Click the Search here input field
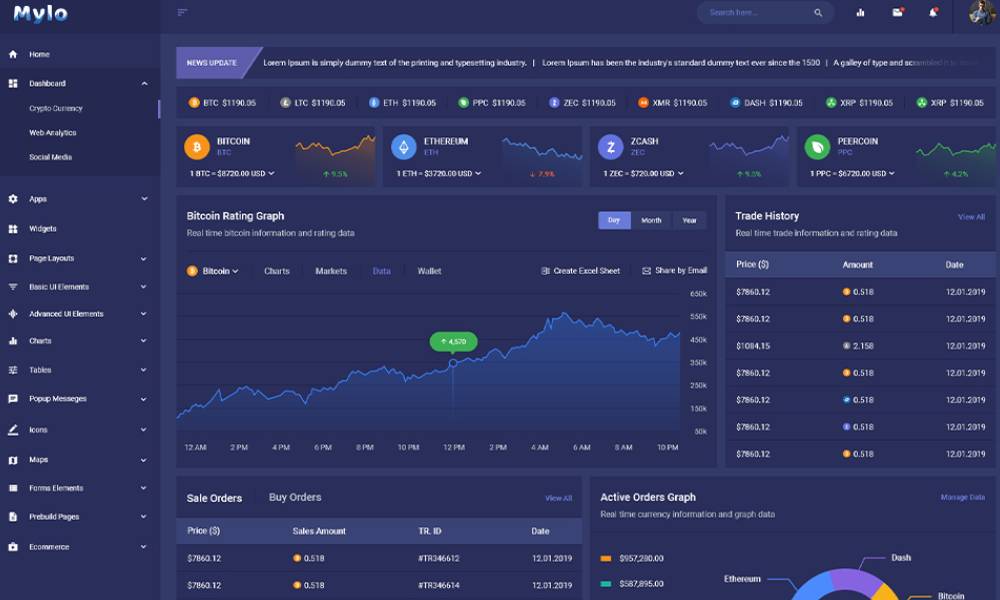1000x600 pixels. tap(758, 13)
